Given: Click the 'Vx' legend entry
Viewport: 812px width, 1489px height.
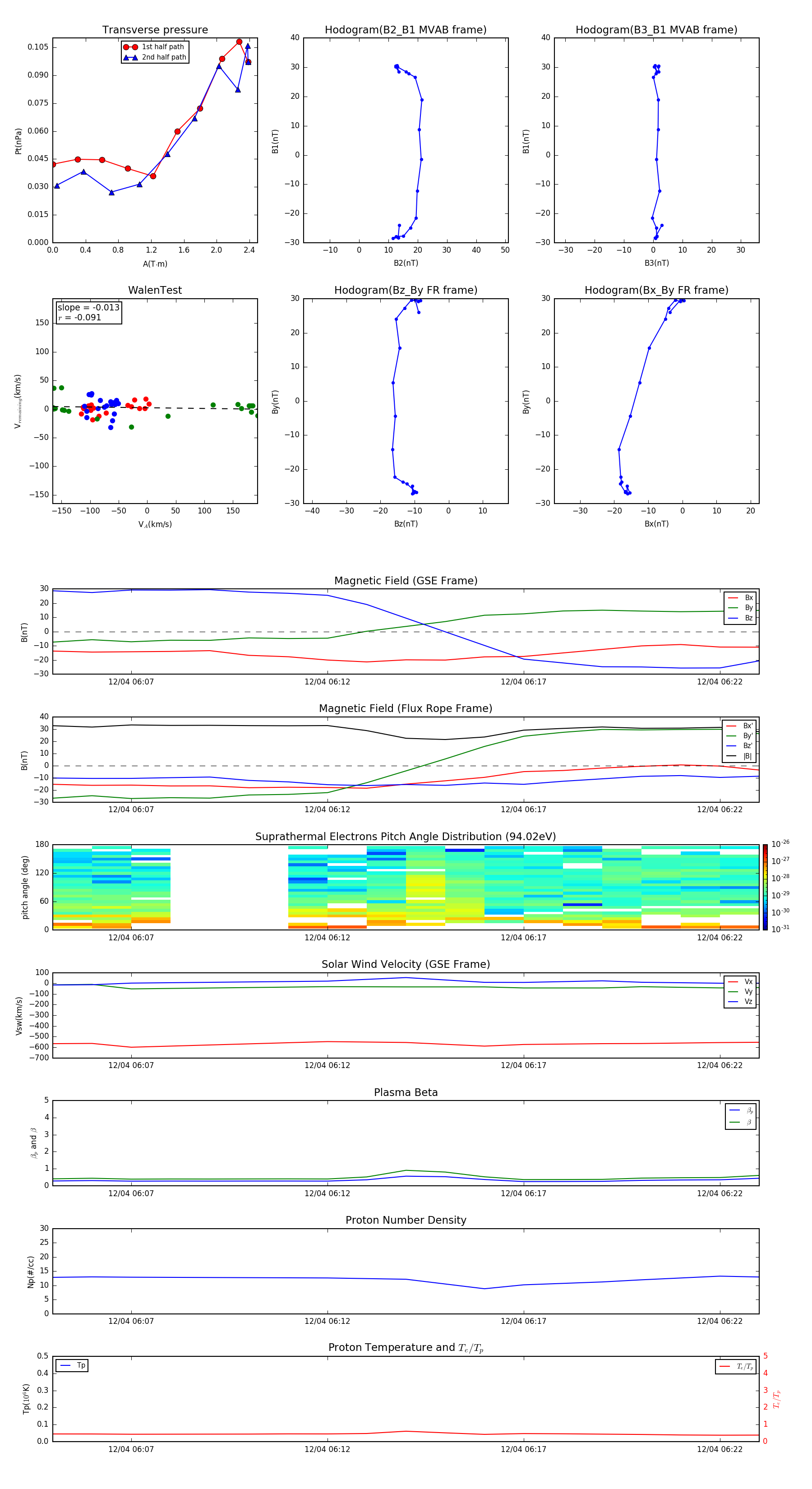Looking at the screenshot, I should pos(740,981).
